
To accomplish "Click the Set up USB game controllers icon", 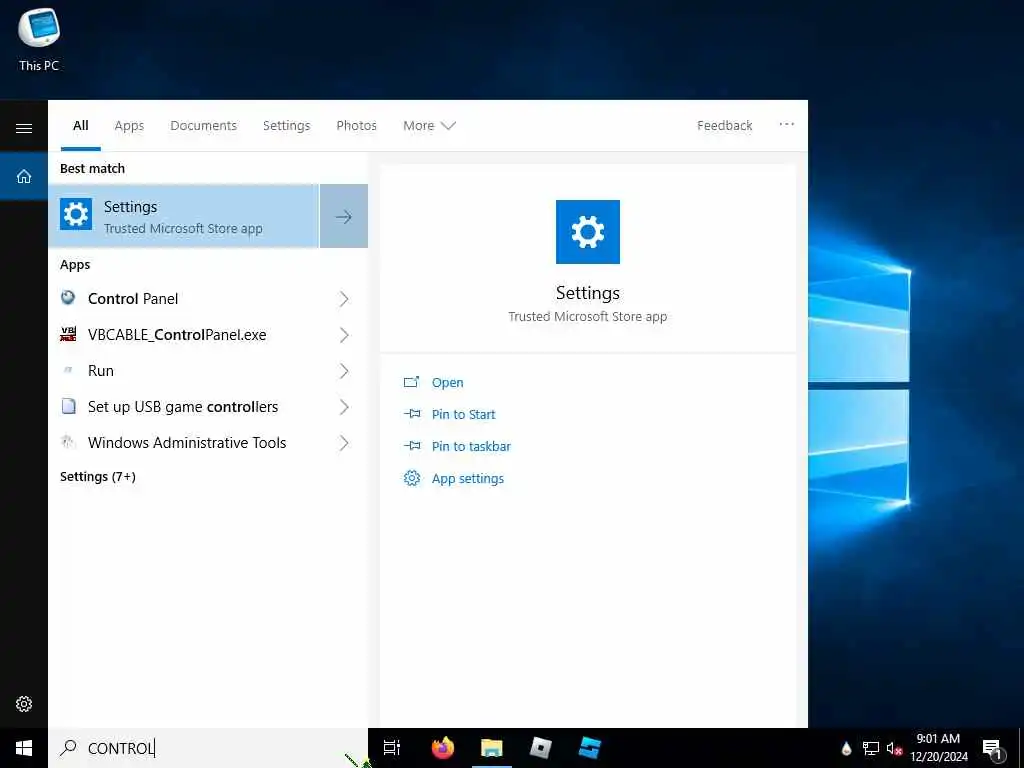I will coord(68,406).
